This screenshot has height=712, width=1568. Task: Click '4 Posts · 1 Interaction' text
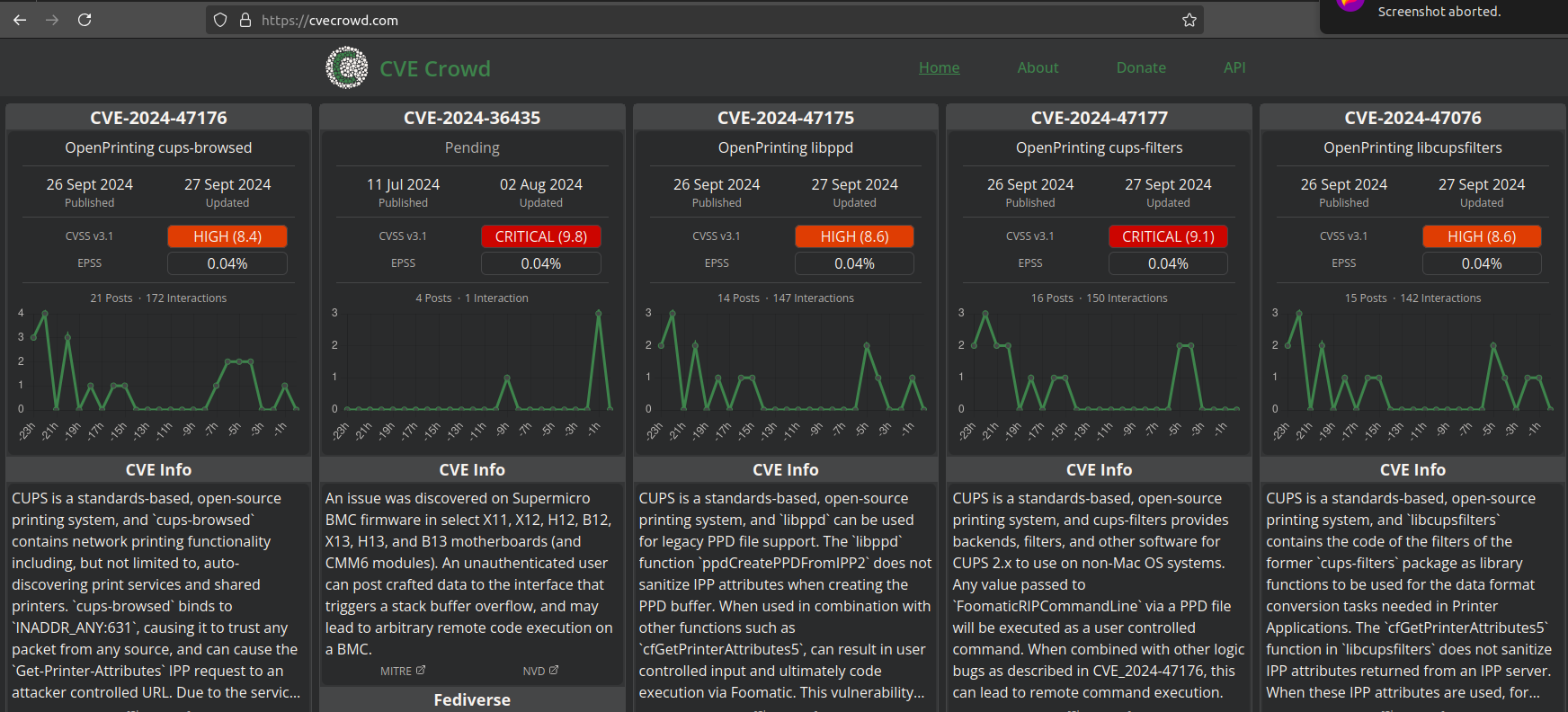472,298
